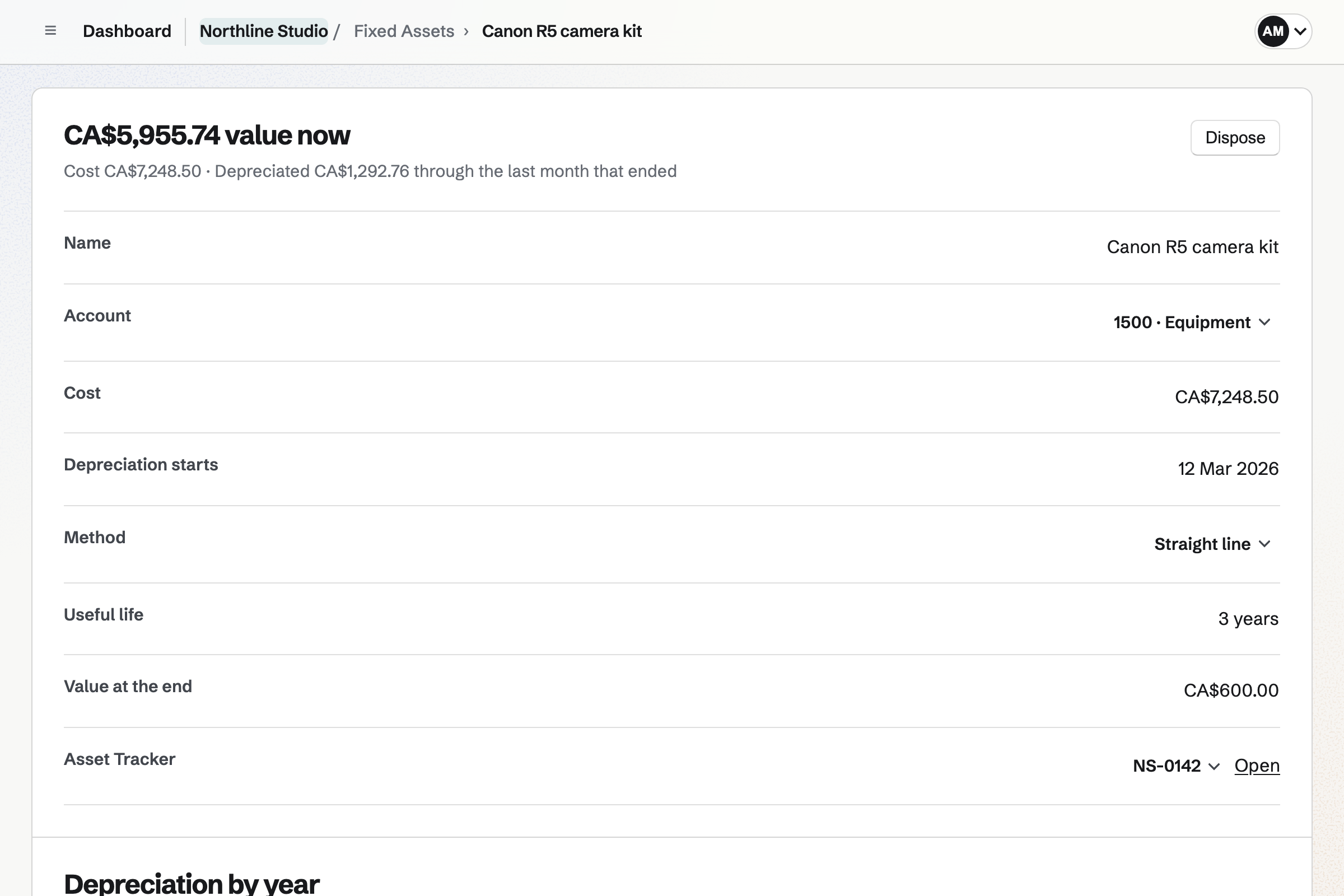The image size is (1344, 896).
Task: Change the depreciation start date 12 Mar 2026
Action: (x=1228, y=469)
